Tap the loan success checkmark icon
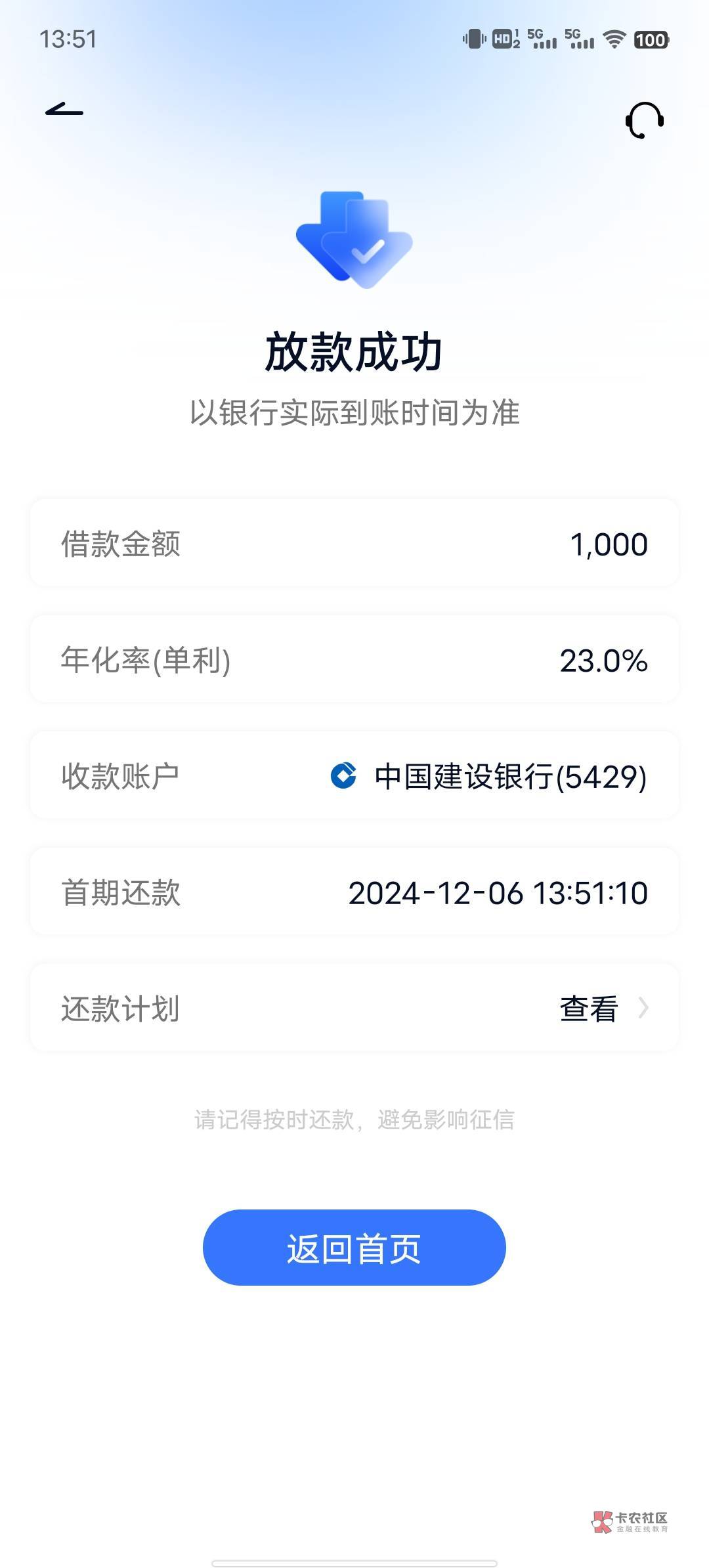The height and width of the screenshot is (1568, 709). (x=354, y=240)
